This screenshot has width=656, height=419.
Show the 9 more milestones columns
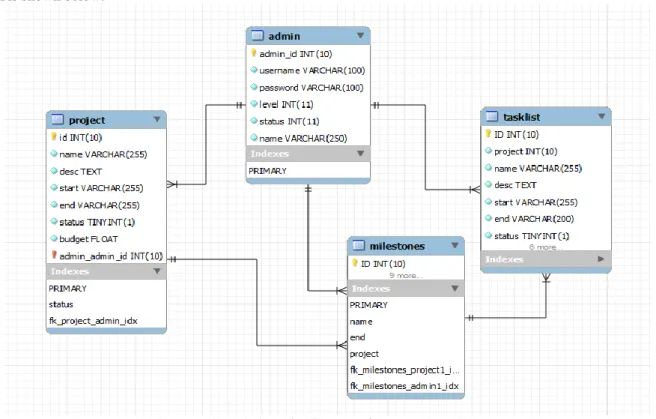[406, 276]
